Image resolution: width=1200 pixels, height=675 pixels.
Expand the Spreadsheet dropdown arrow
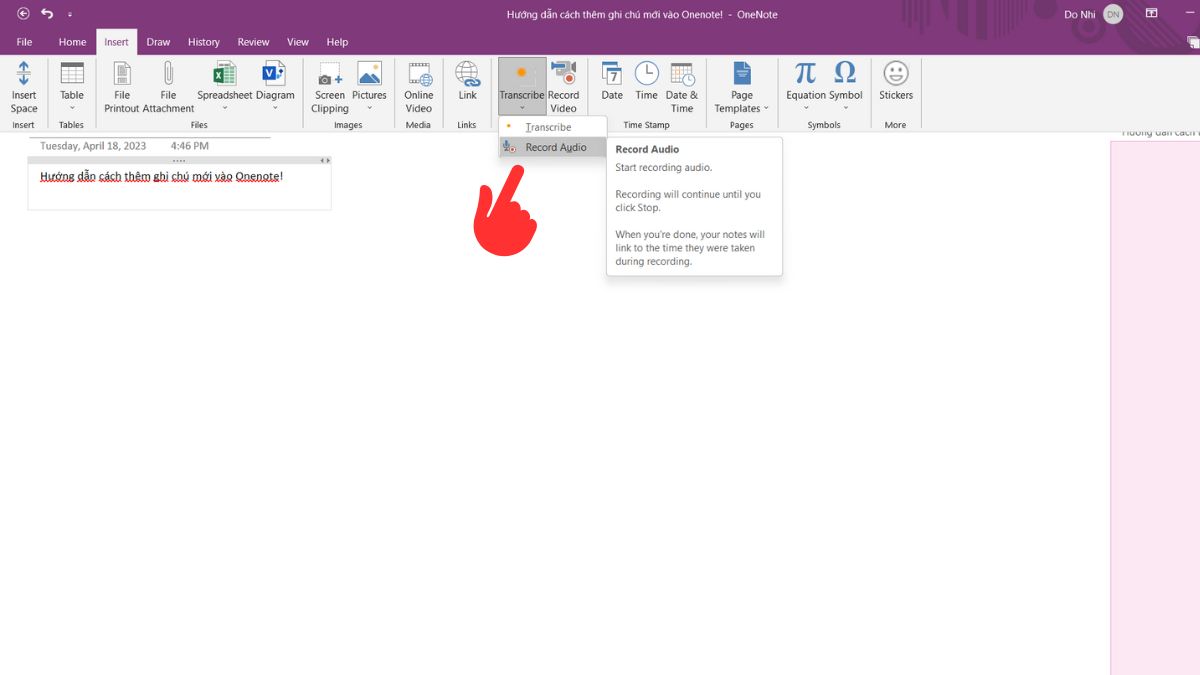click(224, 108)
